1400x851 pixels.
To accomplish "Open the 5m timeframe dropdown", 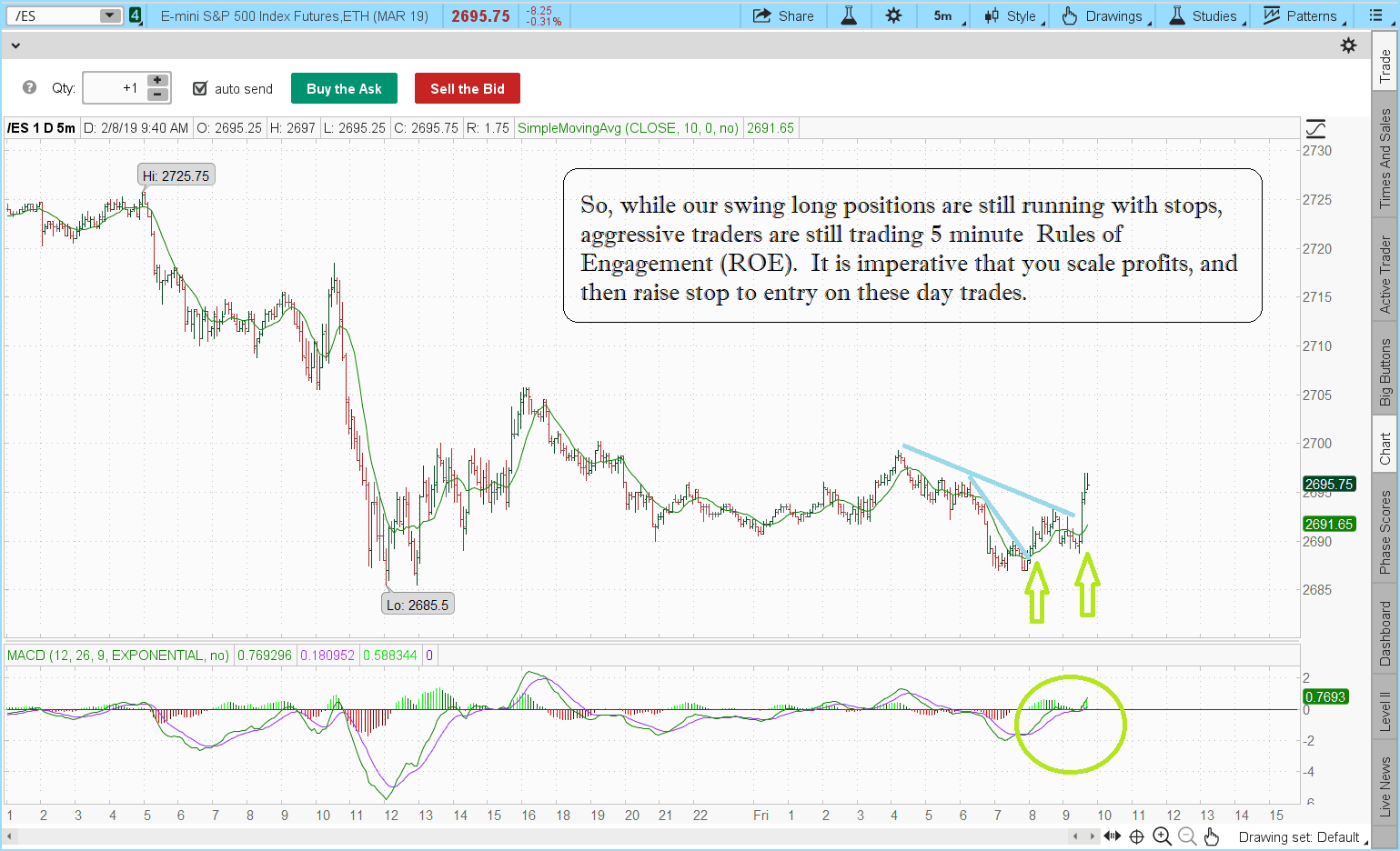I will coord(948,15).
